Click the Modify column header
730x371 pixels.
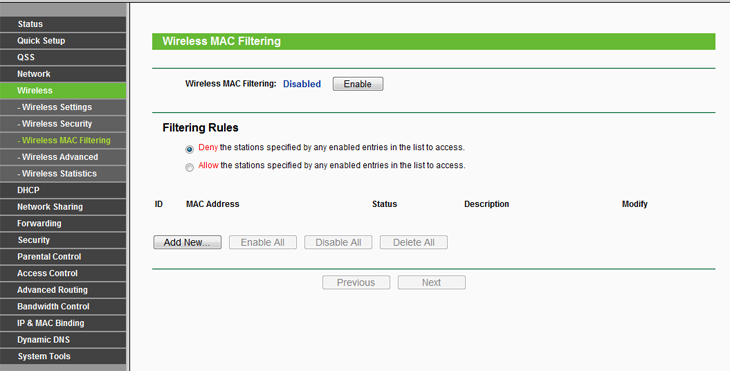coord(635,204)
